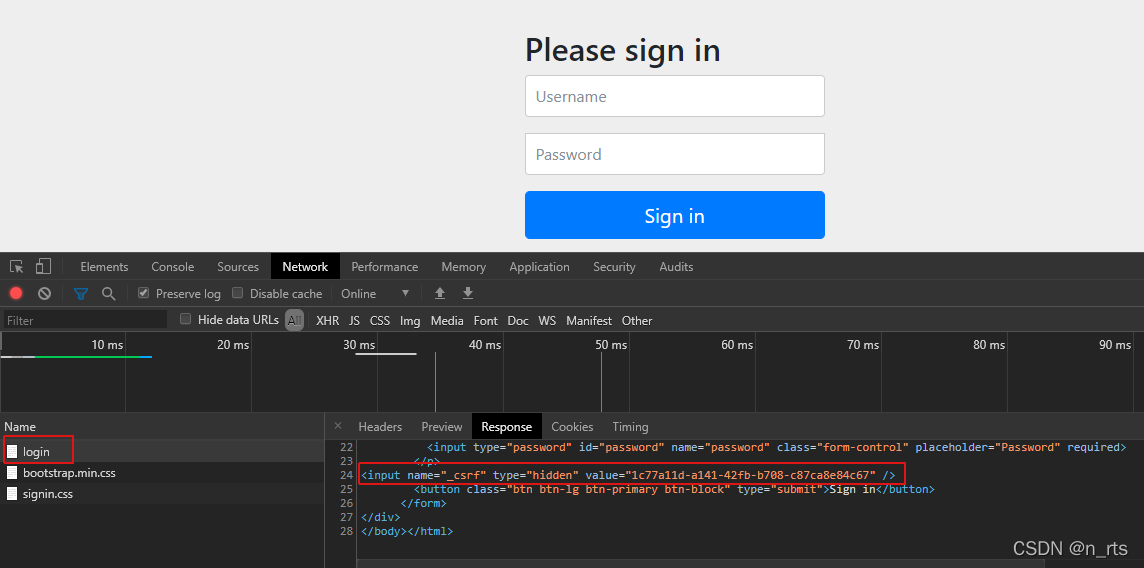Viewport: 1144px width, 568px height.
Task: Filter requests by JS
Action: (355, 321)
